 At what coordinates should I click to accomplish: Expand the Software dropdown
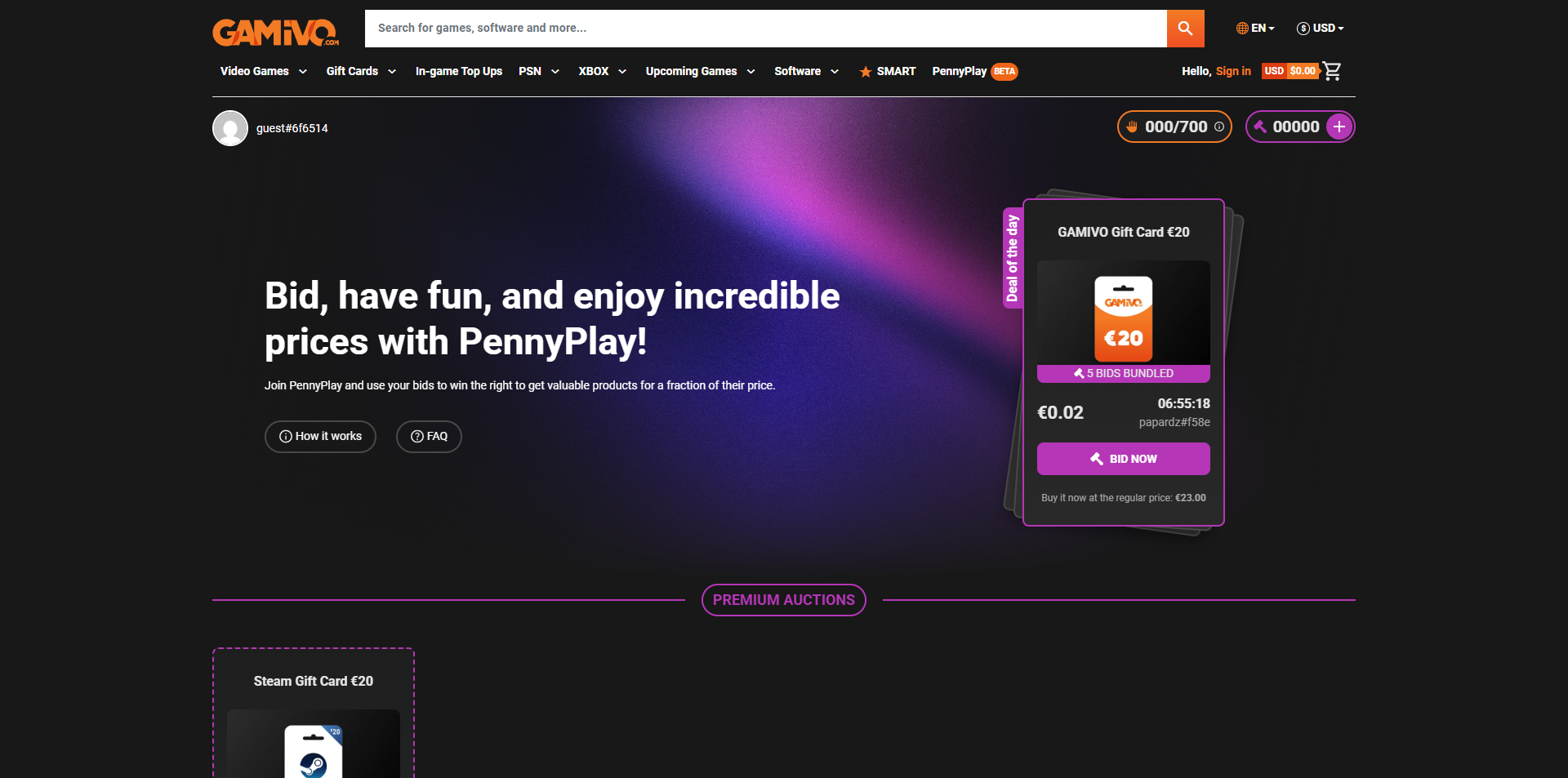[x=807, y=71]
